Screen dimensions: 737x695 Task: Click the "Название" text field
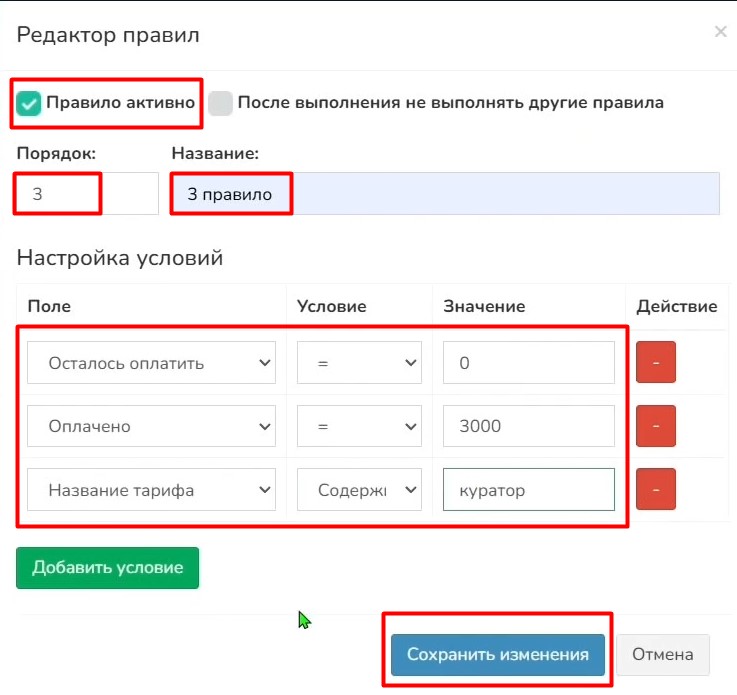click(445, 194)
